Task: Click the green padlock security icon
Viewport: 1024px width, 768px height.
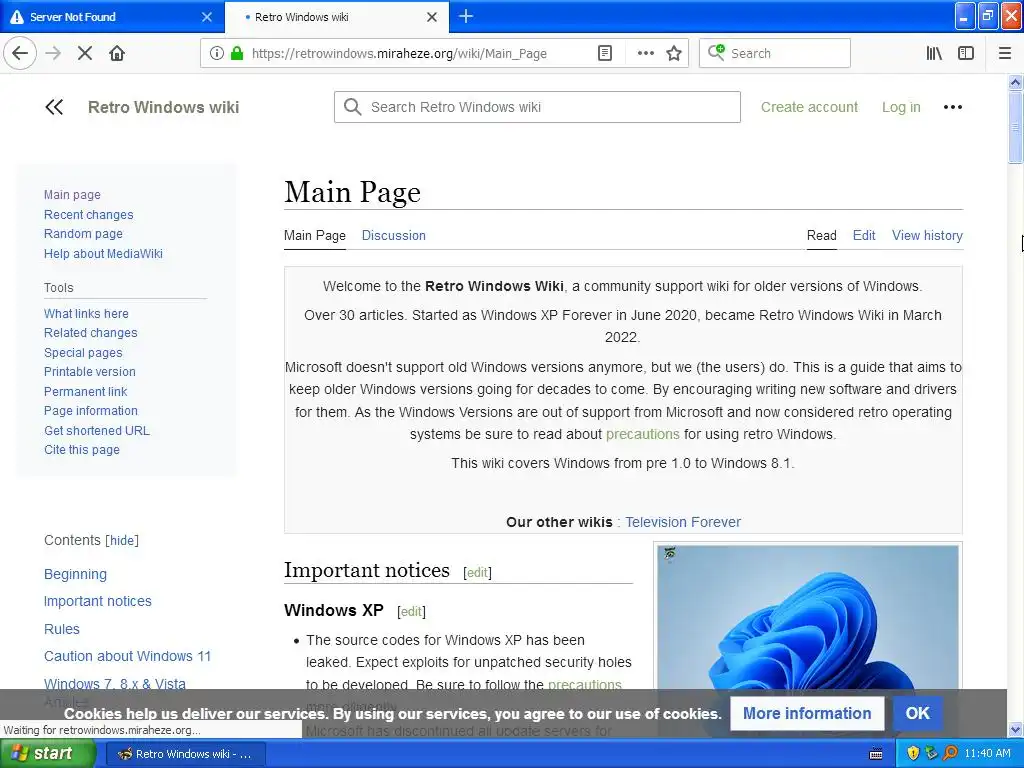Action: point(237,53)
